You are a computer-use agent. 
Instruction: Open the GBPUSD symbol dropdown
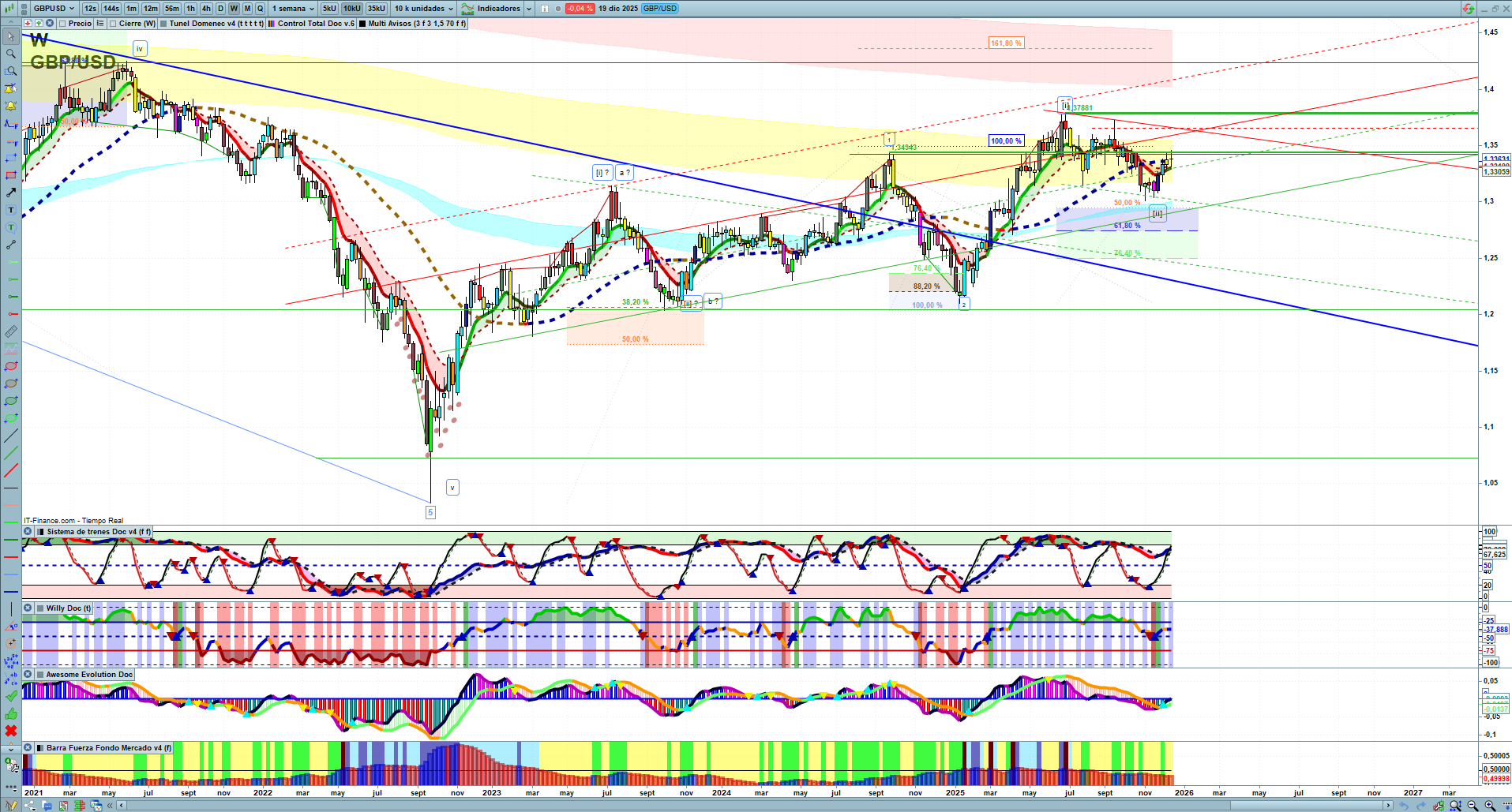tap(54, 9)
